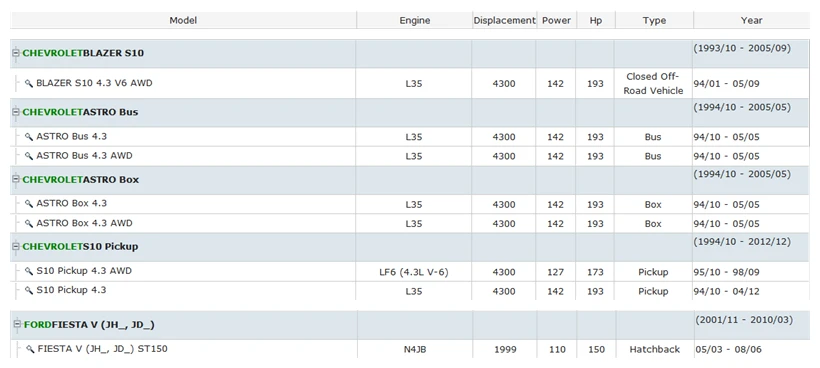Collapse the CHEVROLET ASTRO Bus group
This screenshot has height=368, width=820.
(16, 112)
